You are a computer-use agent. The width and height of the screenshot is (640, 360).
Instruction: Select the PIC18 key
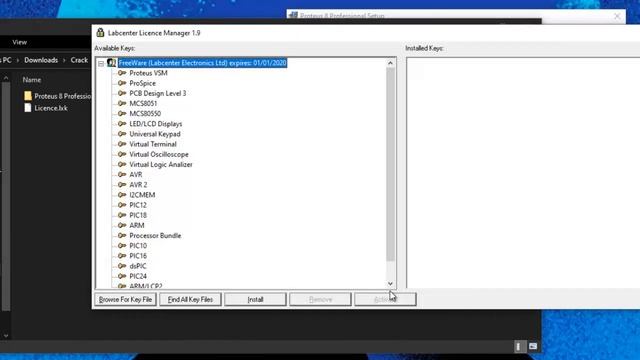pyautogui.click(x=138, y=215)
